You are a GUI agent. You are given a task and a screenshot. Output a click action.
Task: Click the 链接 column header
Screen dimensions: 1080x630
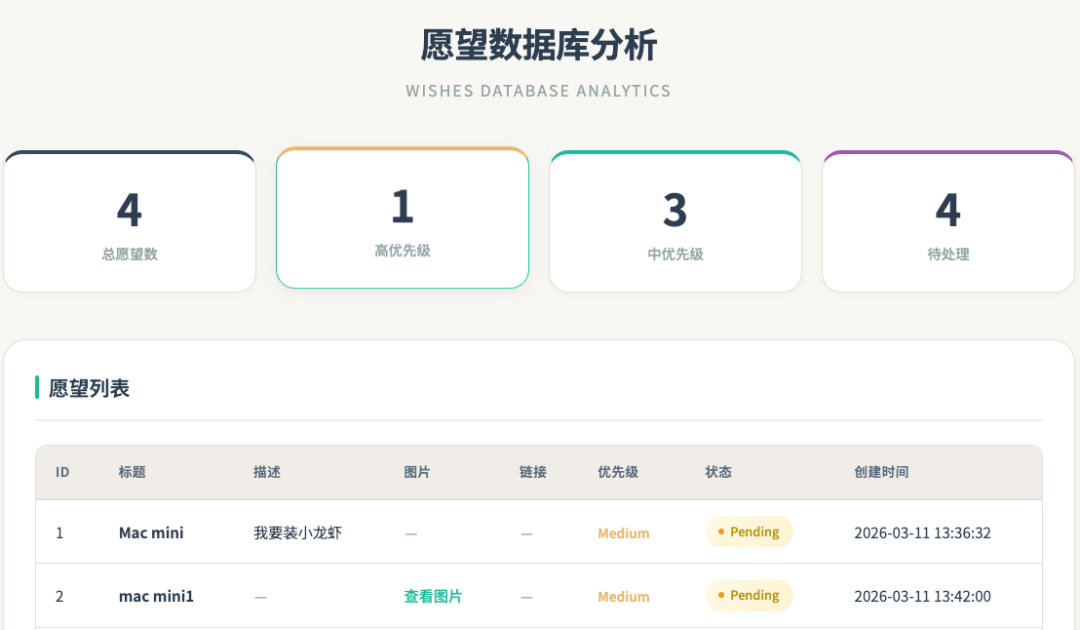coord(532,472)
